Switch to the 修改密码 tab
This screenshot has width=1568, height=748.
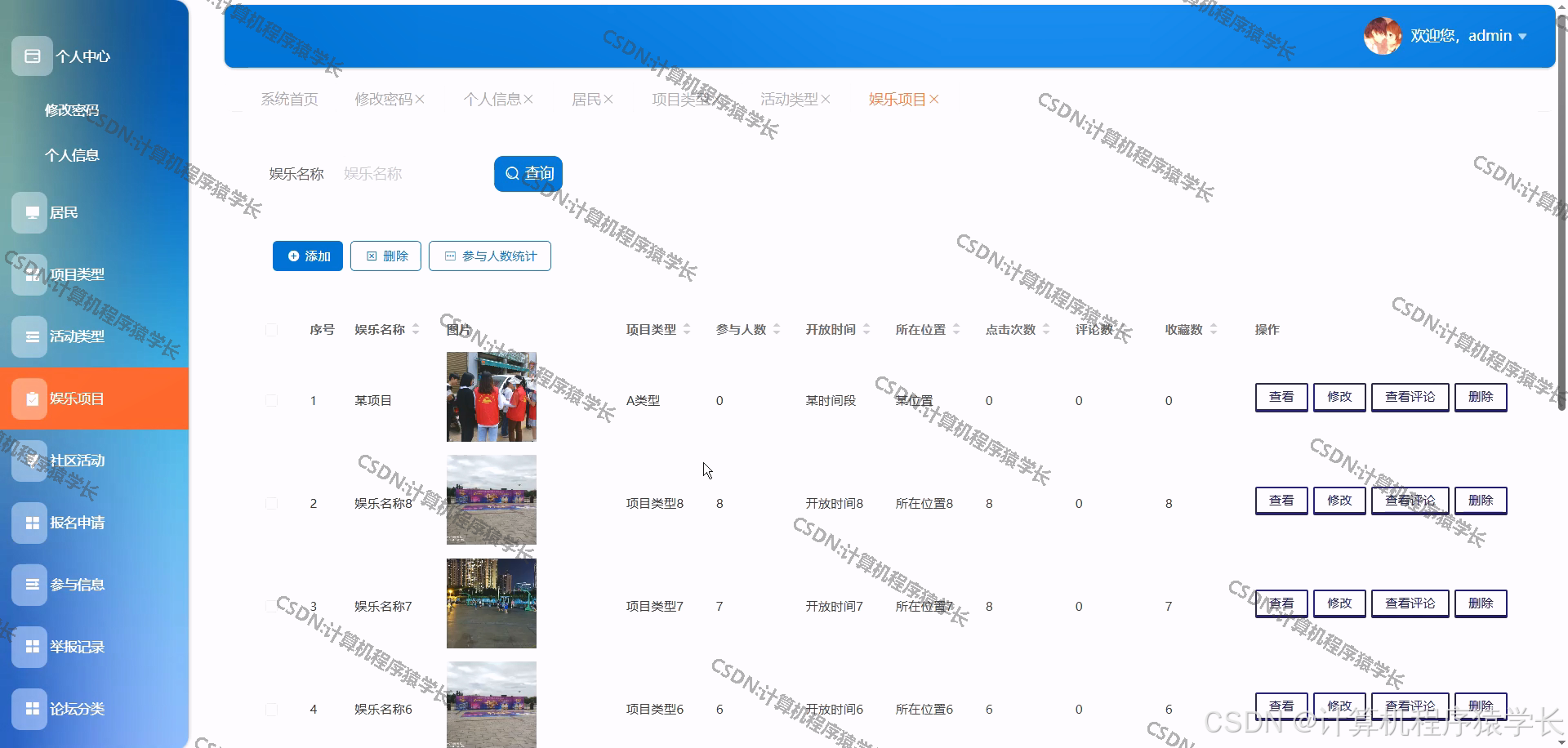pos(383,100)
